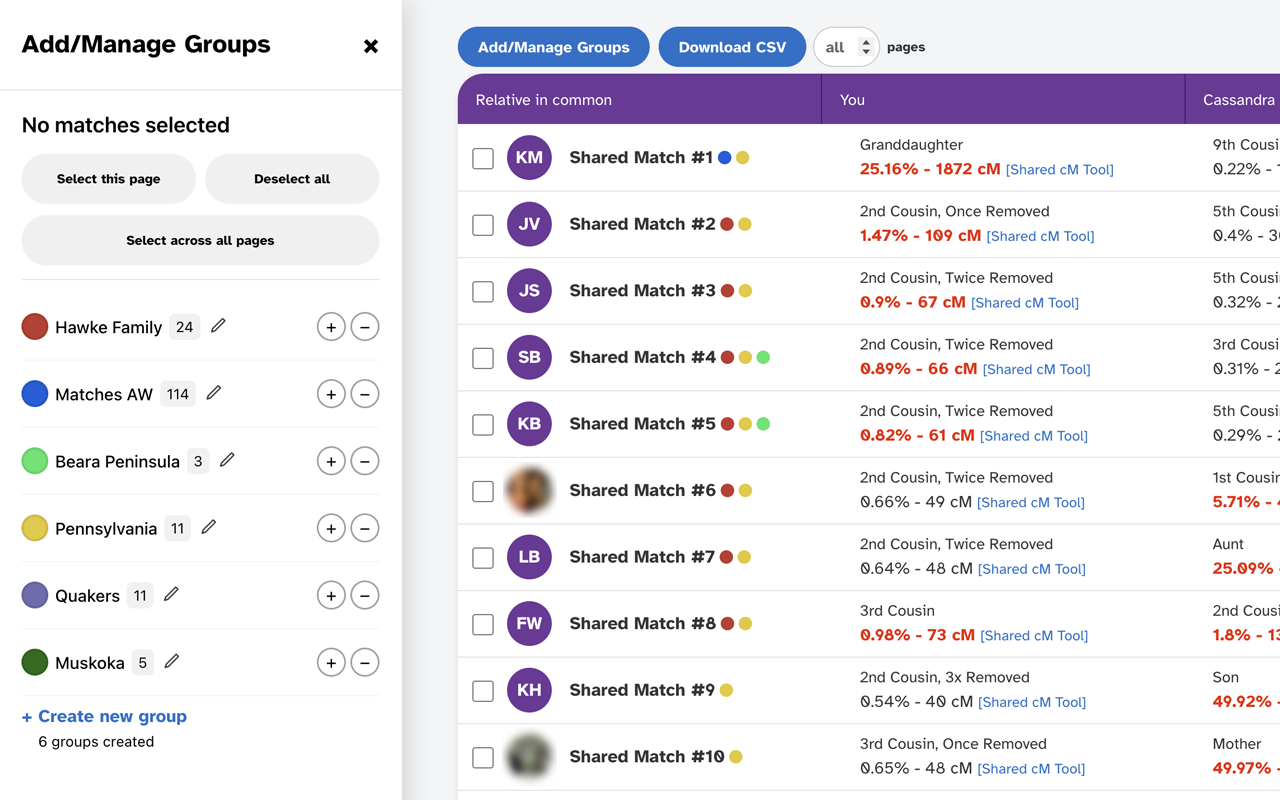Open JS avatar for Shared Match #3
Image resolution: width=1280 pixels, height=800 pixels.
(529, 291)
